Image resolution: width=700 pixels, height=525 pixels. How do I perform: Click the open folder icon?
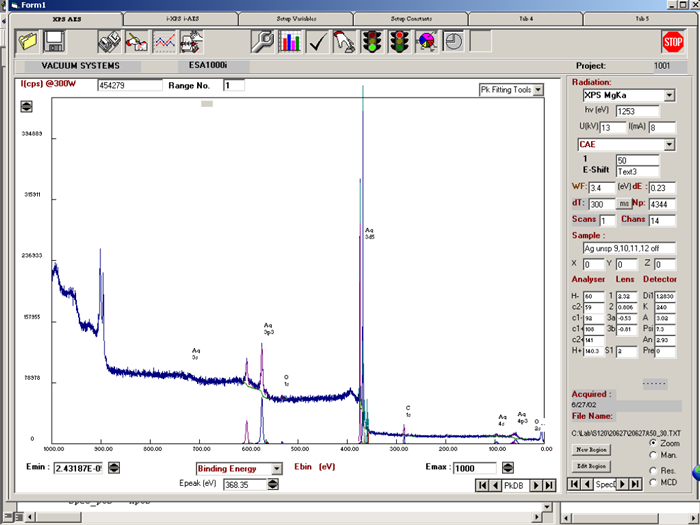pos(27,41)
